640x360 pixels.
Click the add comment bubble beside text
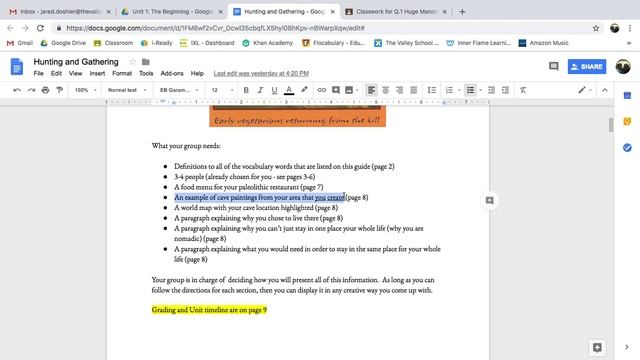(x=489, y=200)
